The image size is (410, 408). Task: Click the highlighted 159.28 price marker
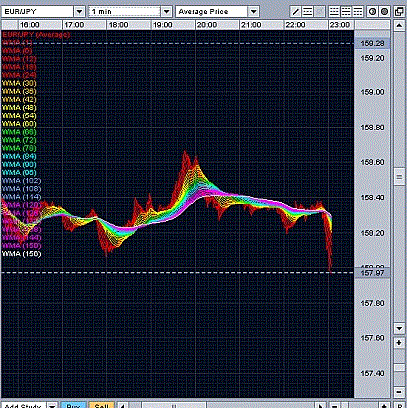[x=372, y=43]
